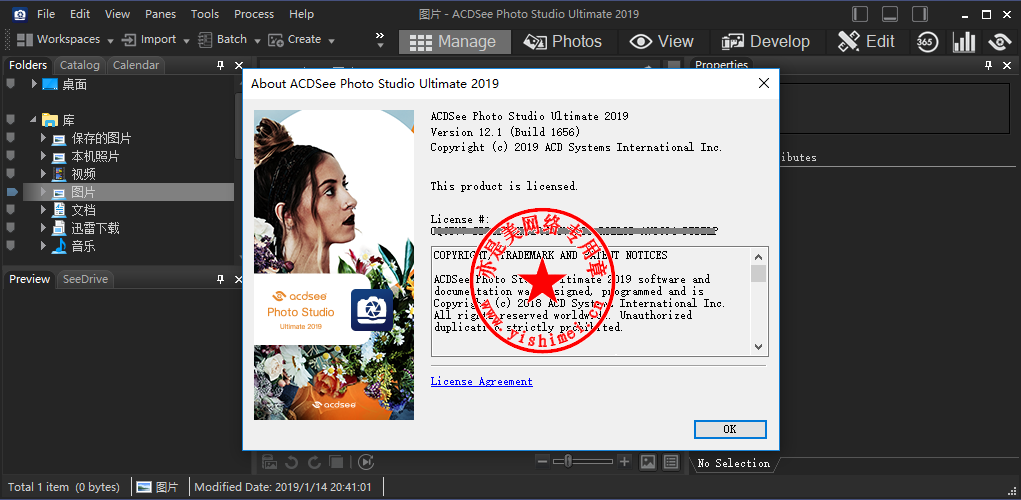The width and height of the screenshot is (1021, 500).
Task: Toggle the left pane layout icon
Action: [x=860, y=14]
